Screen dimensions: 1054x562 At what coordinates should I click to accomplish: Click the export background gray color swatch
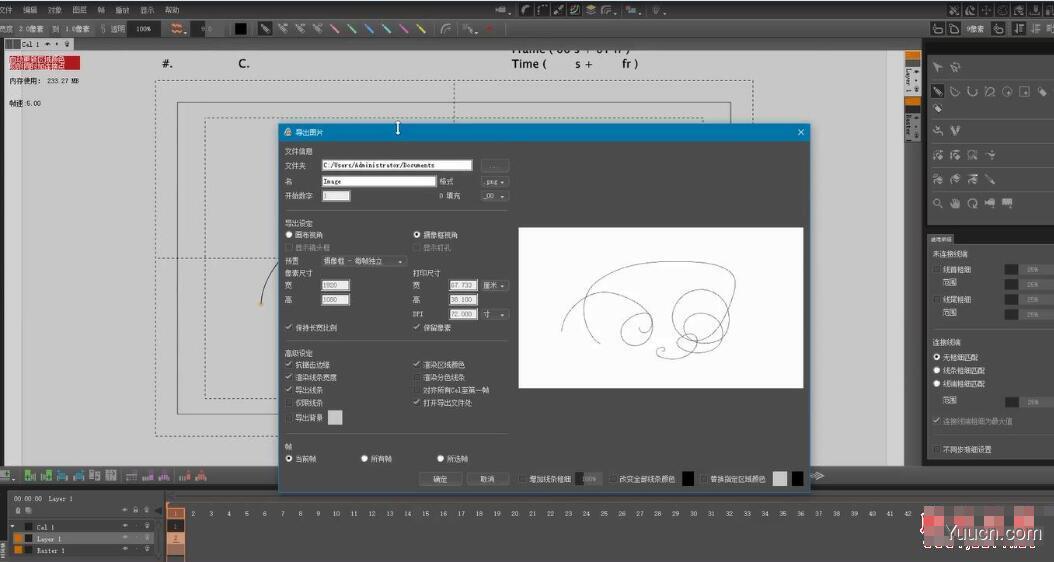tap(335, 417)
